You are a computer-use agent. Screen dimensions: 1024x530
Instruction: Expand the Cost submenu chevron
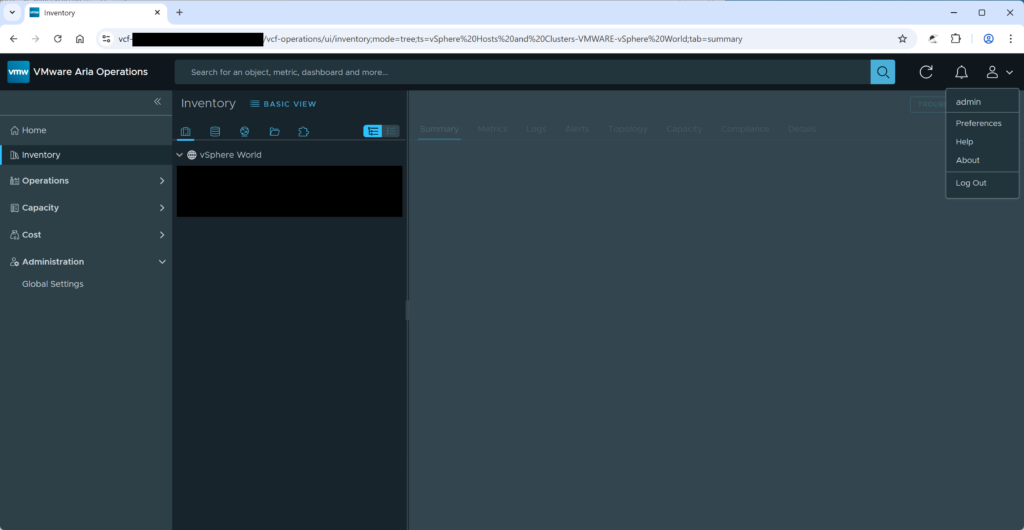click(162, 234)
